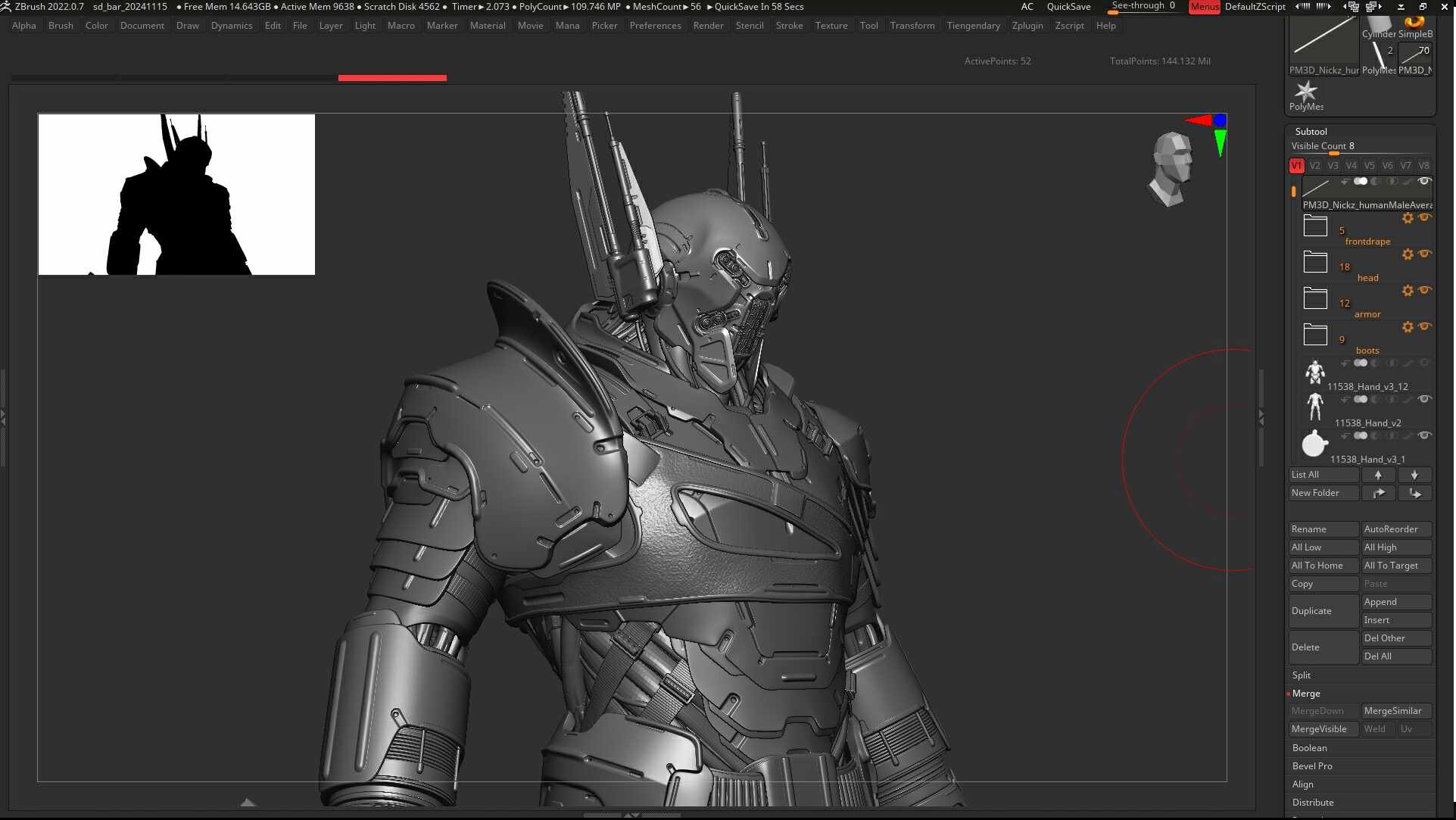Open the Preferences menu

tap(655, 26)
